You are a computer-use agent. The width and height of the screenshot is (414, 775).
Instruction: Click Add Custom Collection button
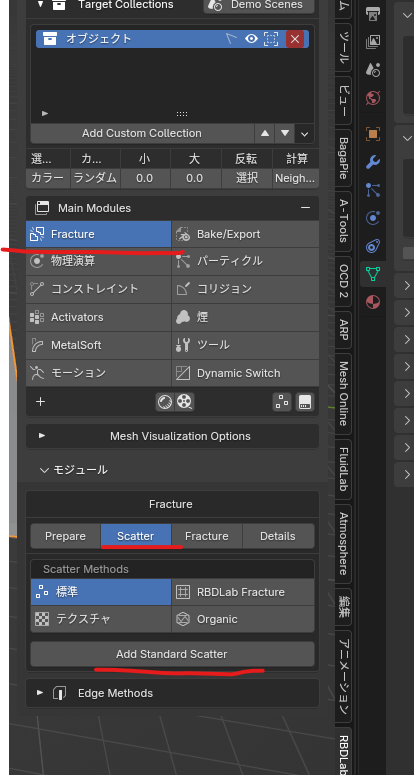142,133
